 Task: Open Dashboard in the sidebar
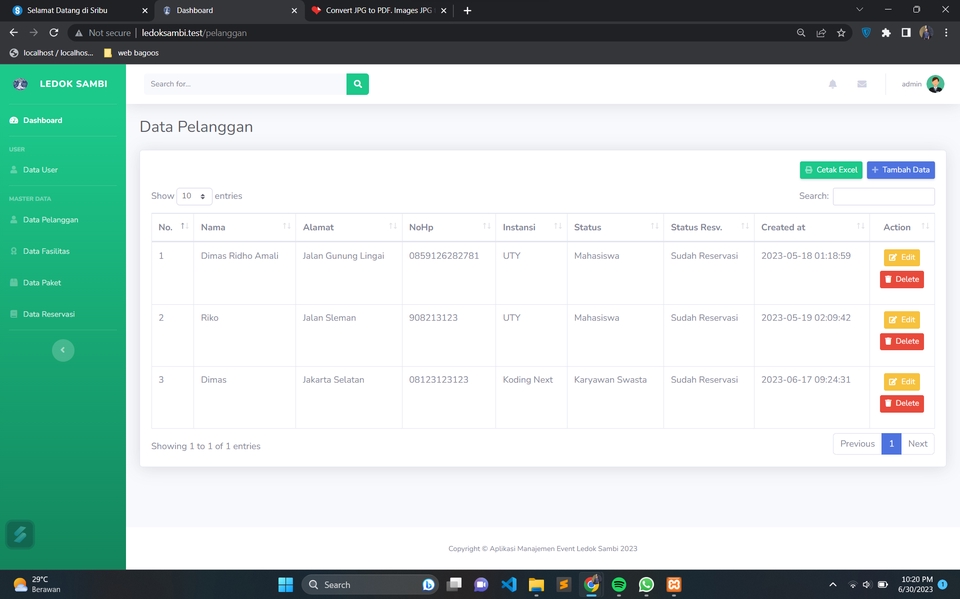coord(37,121)
